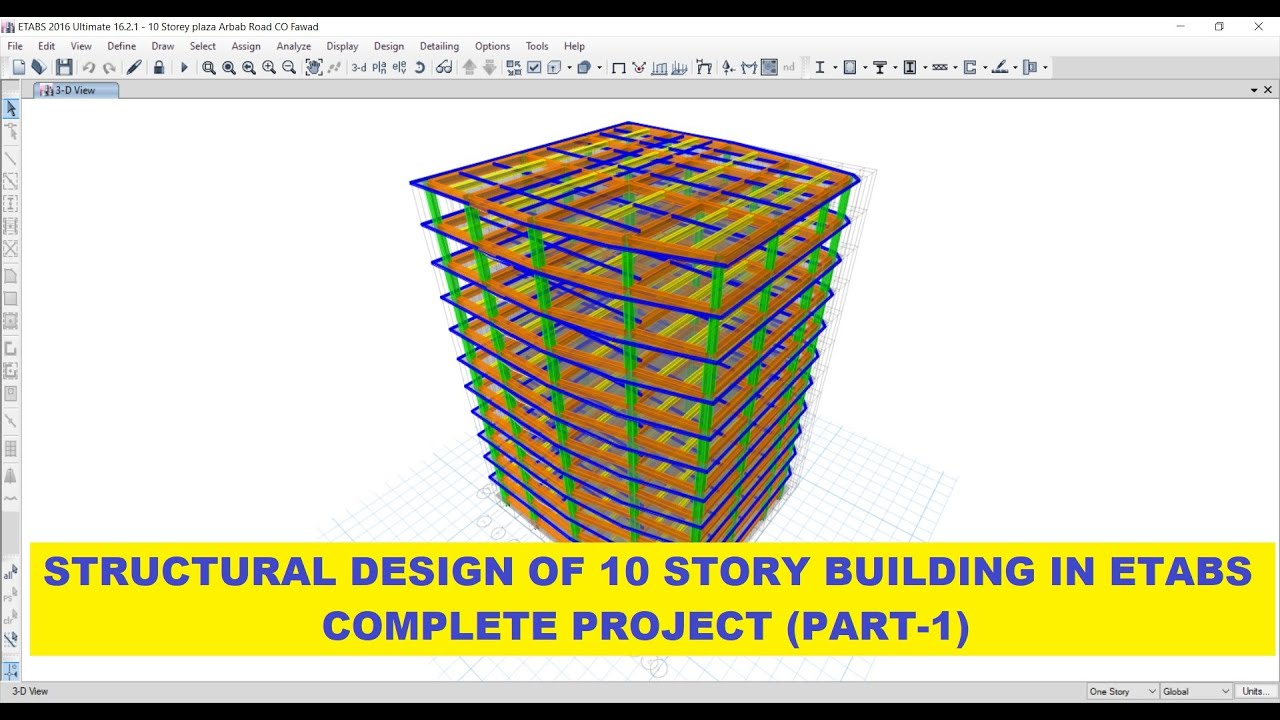Select Draw Beam/Column/Brace line tool
Image resolution: width=1280 pixels, height=720 pixels.
click(x=11, y=159)
